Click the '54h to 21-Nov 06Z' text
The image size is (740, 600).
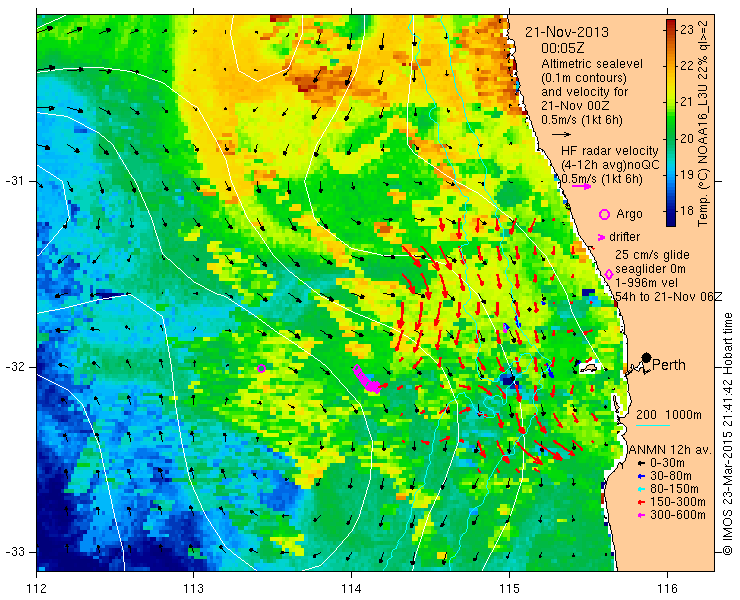669,296
